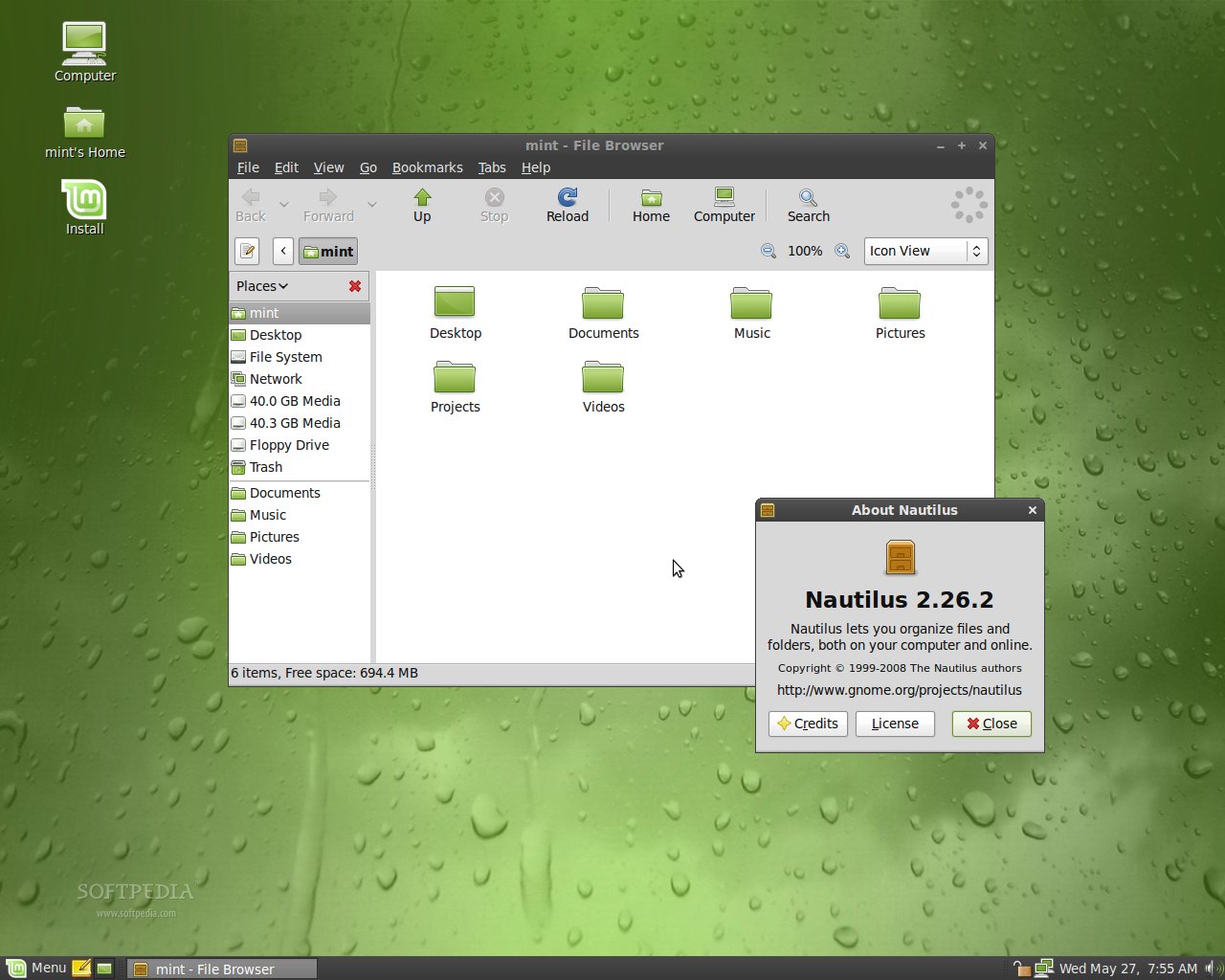Click the panel show desktop icon
Screen dimensions: 1225x980
pos(104,968)
